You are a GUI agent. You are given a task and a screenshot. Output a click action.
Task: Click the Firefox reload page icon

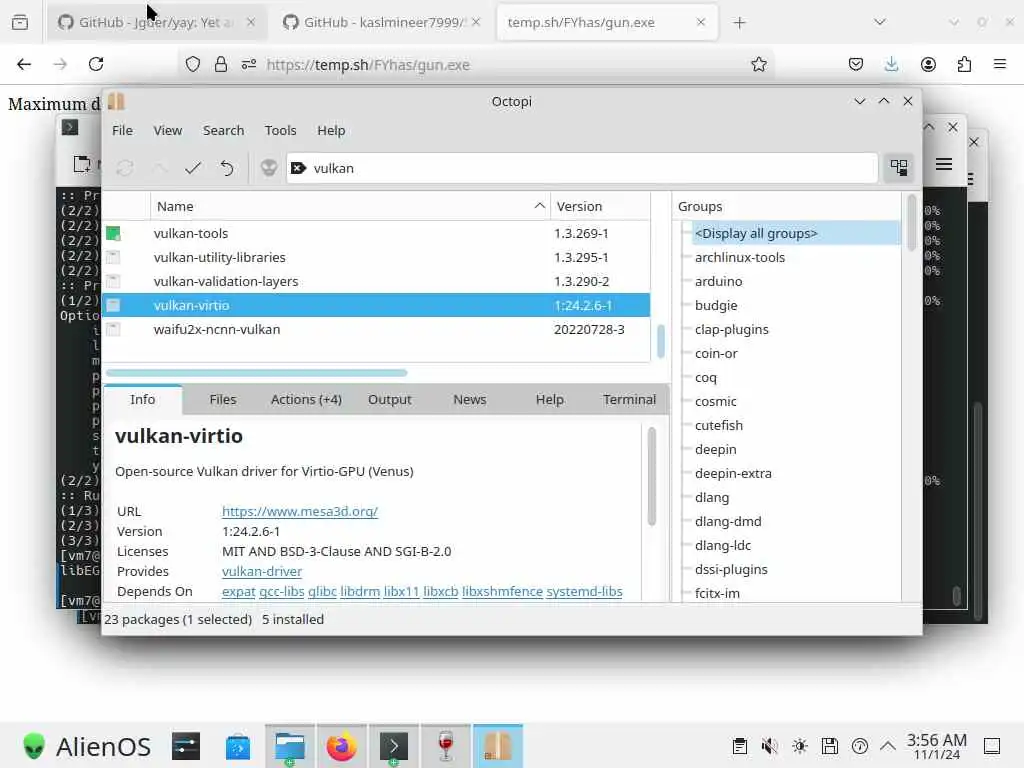[x=96, y=64]
